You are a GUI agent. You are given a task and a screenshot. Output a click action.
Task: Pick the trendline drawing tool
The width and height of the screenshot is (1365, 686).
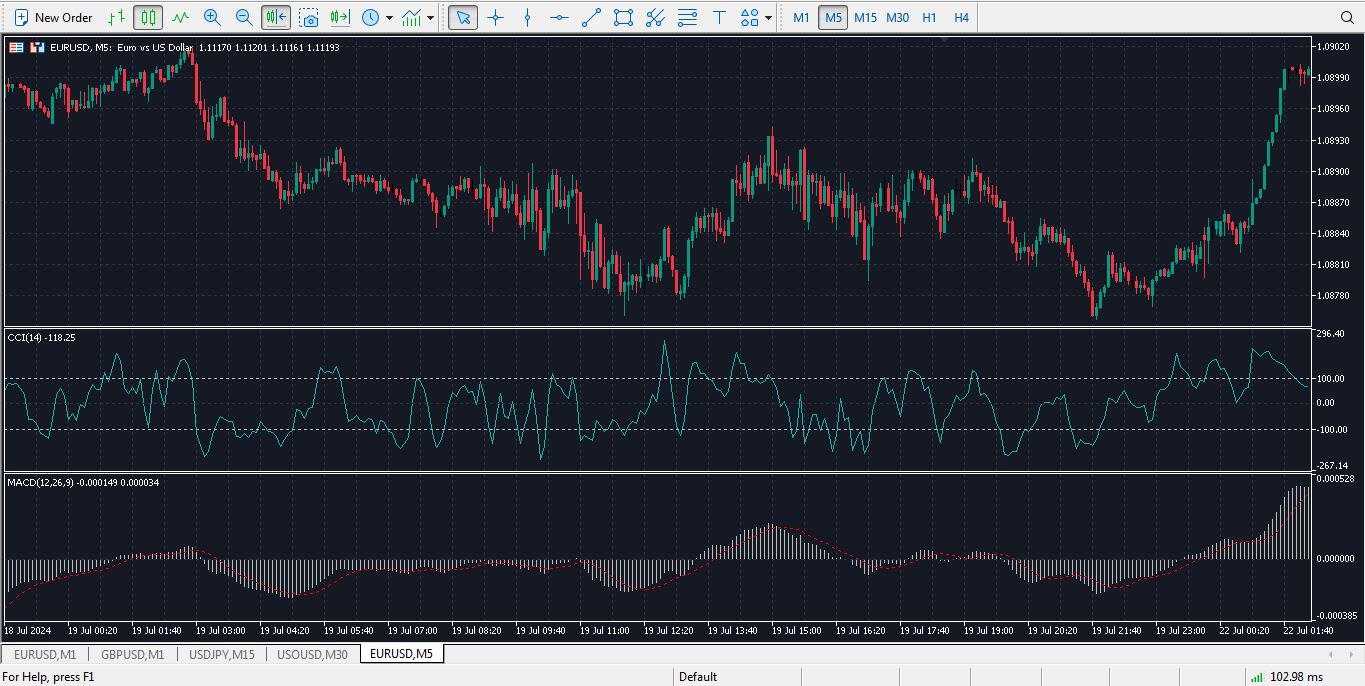pos(591,17)
